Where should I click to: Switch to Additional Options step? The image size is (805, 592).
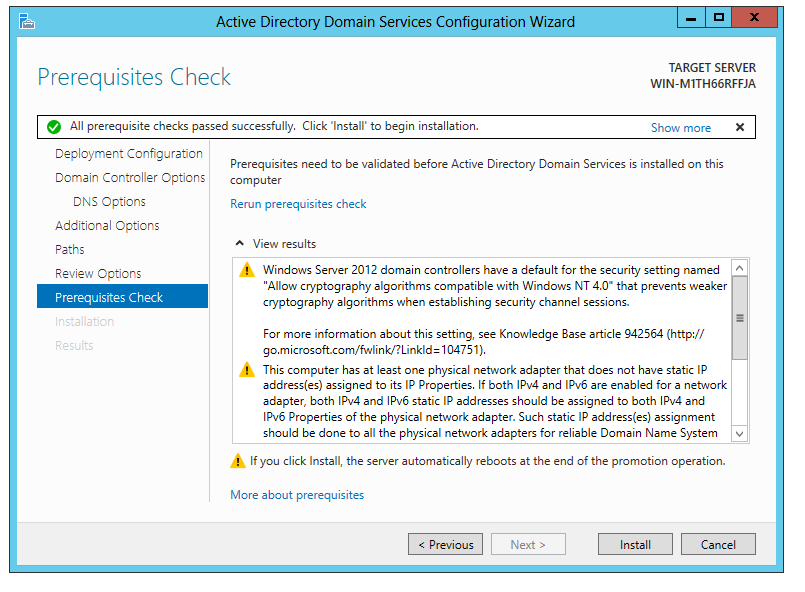[x=107, y=226]
